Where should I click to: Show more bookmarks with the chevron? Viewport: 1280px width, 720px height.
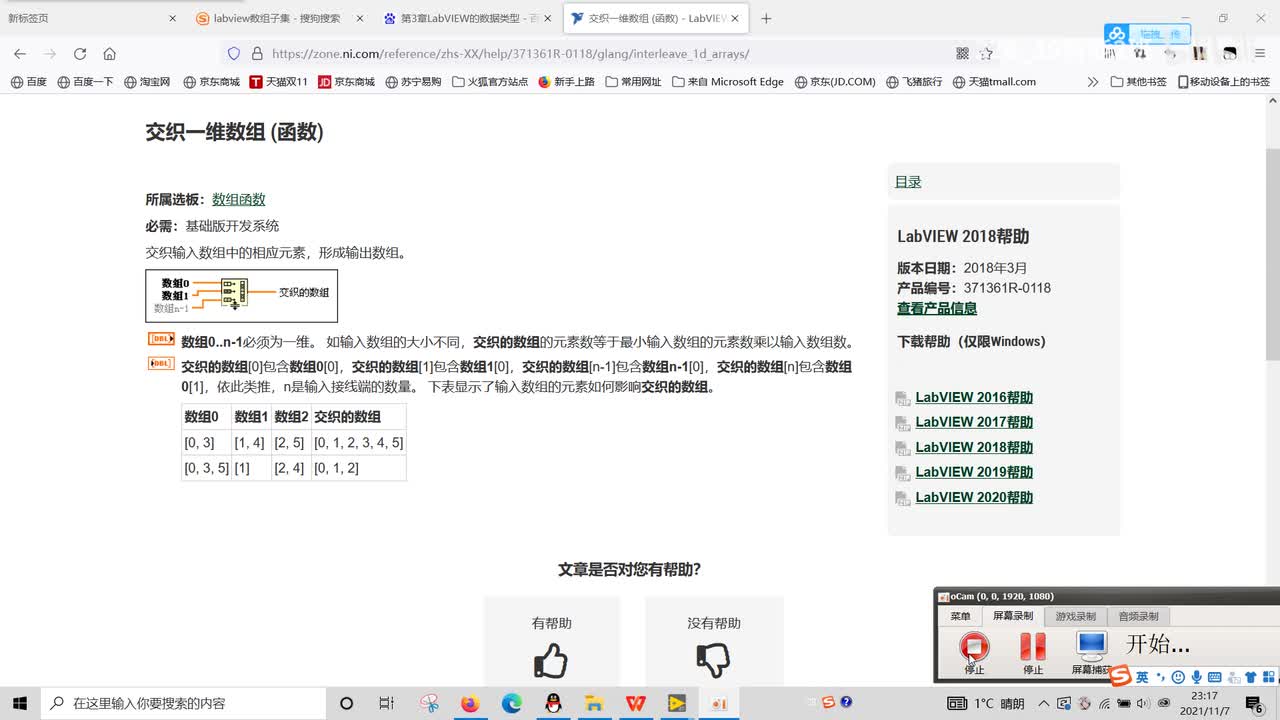(x=1093, y=82)
